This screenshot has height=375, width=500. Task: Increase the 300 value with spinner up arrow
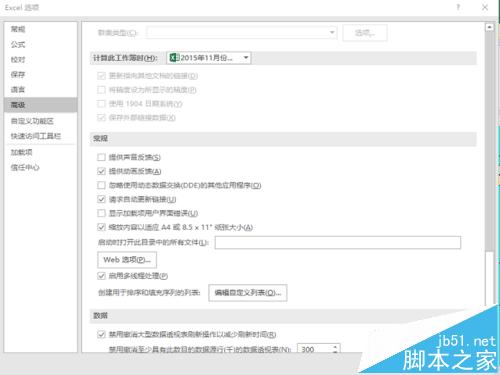pyautogui.click(x=335, y=347)
